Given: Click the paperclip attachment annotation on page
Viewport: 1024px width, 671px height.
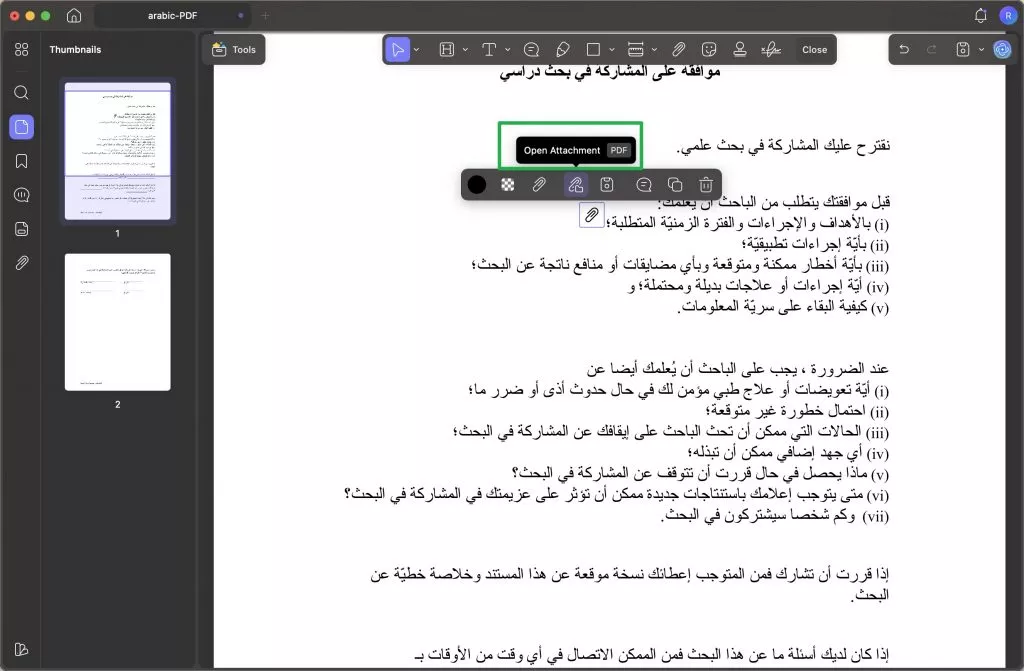Looking at the screenshot, I should [592, 214].
